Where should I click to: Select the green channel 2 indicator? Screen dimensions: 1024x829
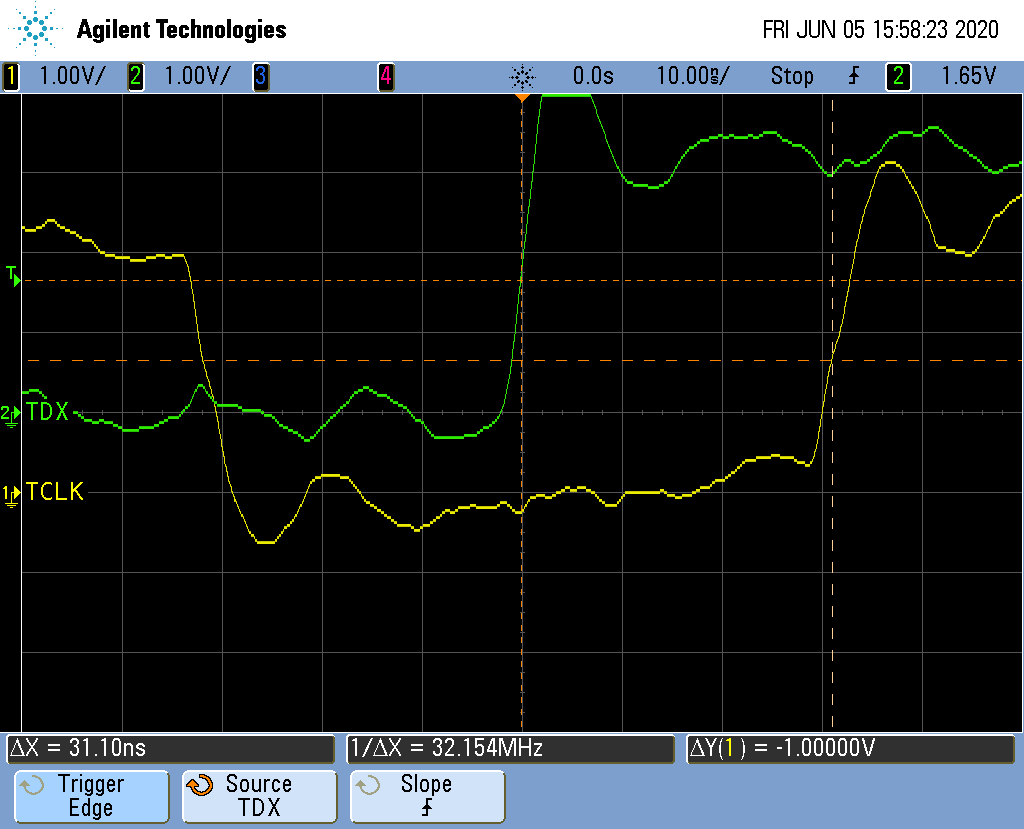coord(135,76)
